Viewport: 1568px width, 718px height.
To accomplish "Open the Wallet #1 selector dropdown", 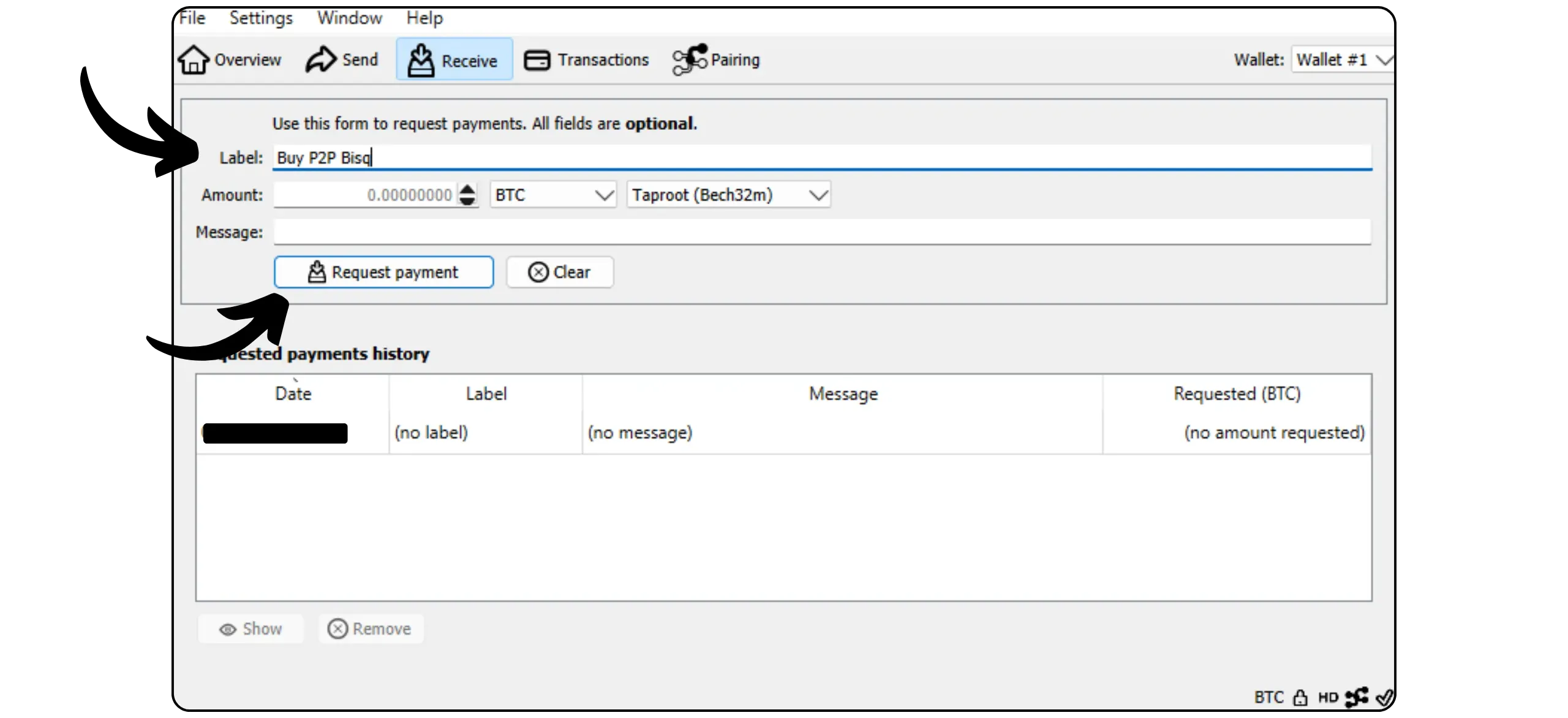I will [x=1342, y=60].
